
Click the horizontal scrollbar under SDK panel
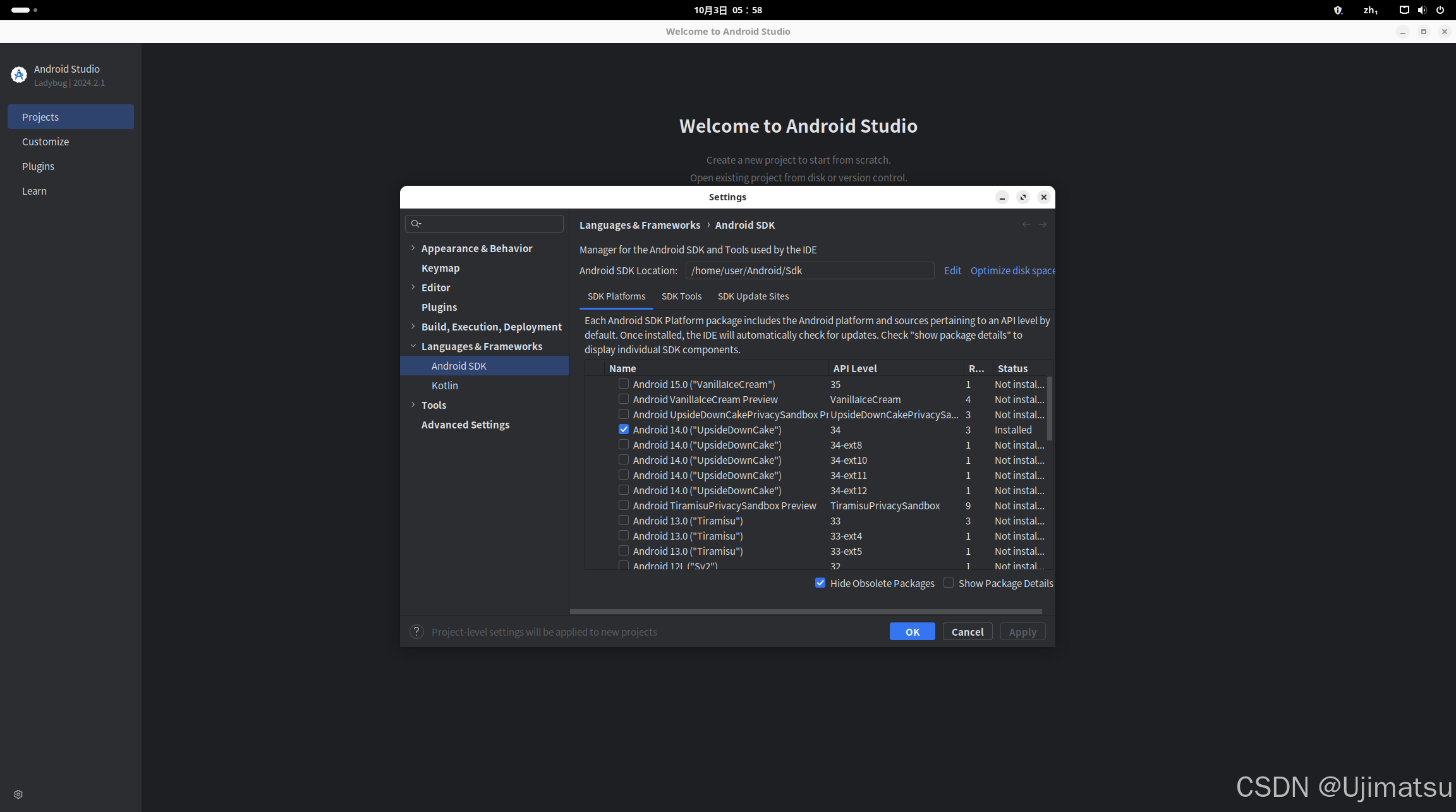tap(806, 612)
